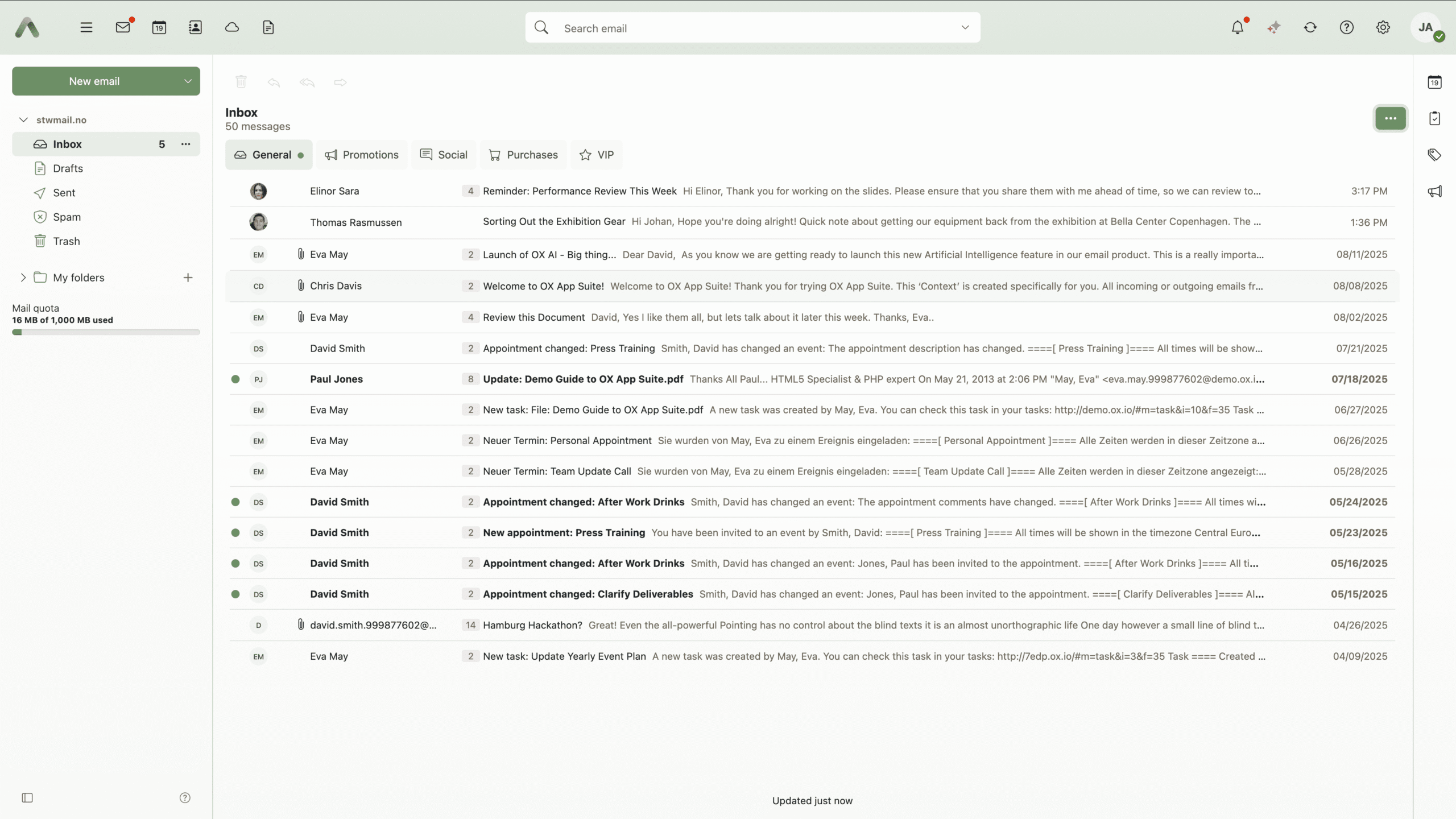Viewport: 1456px width, 819px height.
Task: Open the Drive cloud icon
Action: (232, 27)
